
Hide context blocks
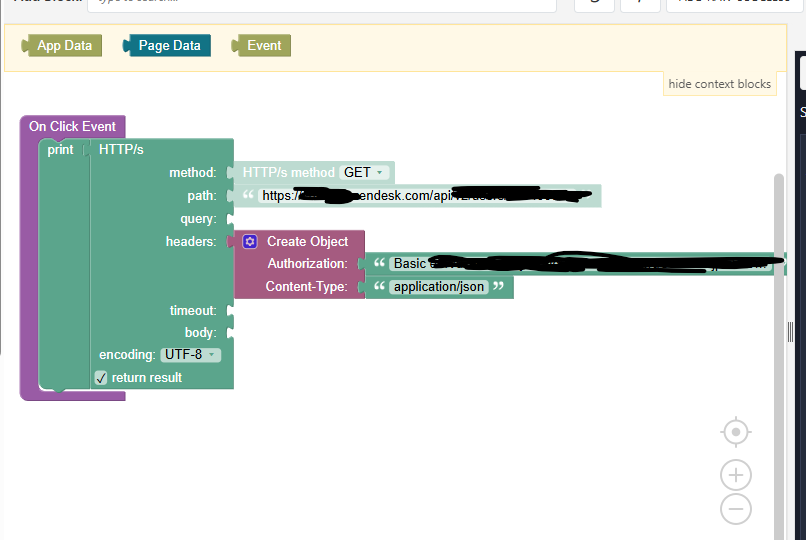(719, 84)
